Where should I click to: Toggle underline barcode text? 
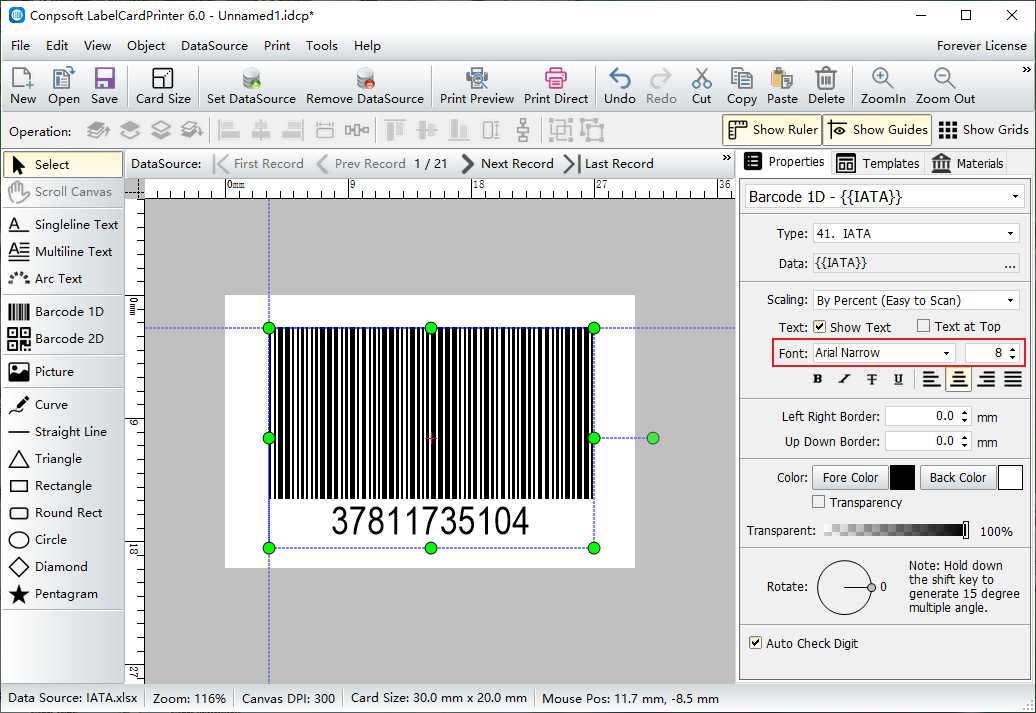click(899, 379)
